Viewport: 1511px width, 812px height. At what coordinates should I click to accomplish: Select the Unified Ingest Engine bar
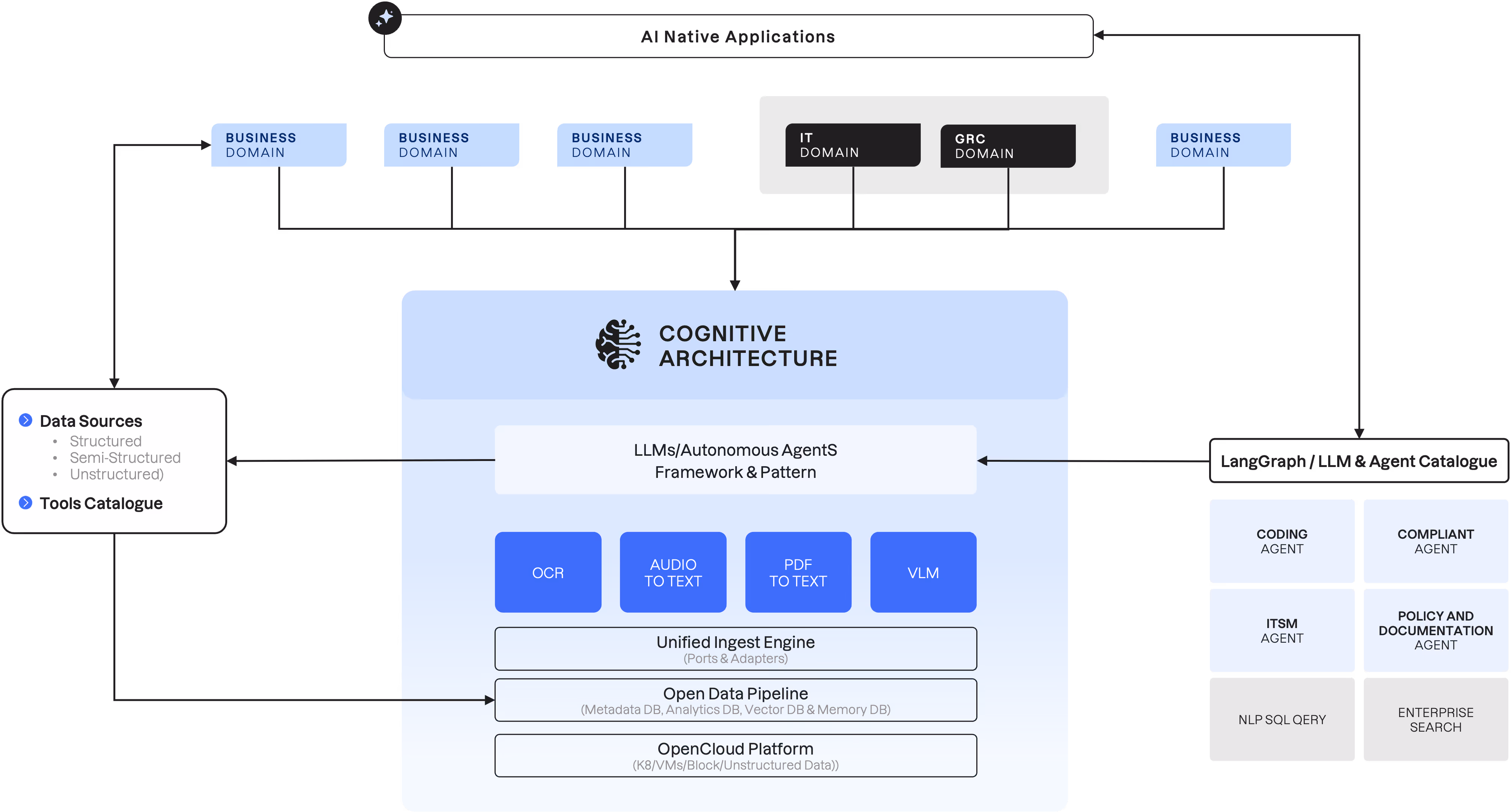[x=735, y=649]
